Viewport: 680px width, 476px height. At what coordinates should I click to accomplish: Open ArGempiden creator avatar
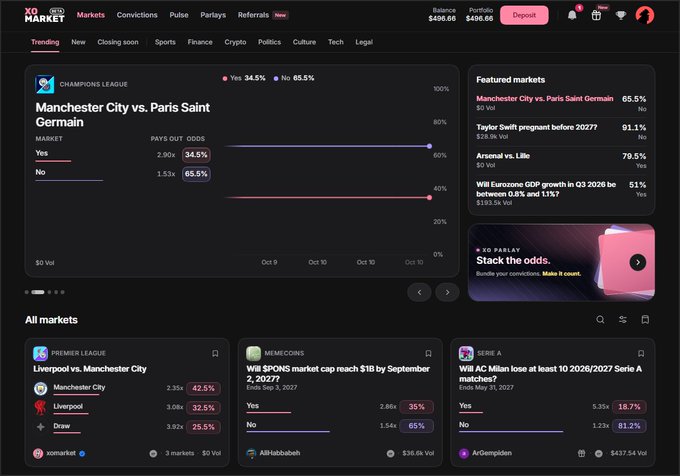464,453
